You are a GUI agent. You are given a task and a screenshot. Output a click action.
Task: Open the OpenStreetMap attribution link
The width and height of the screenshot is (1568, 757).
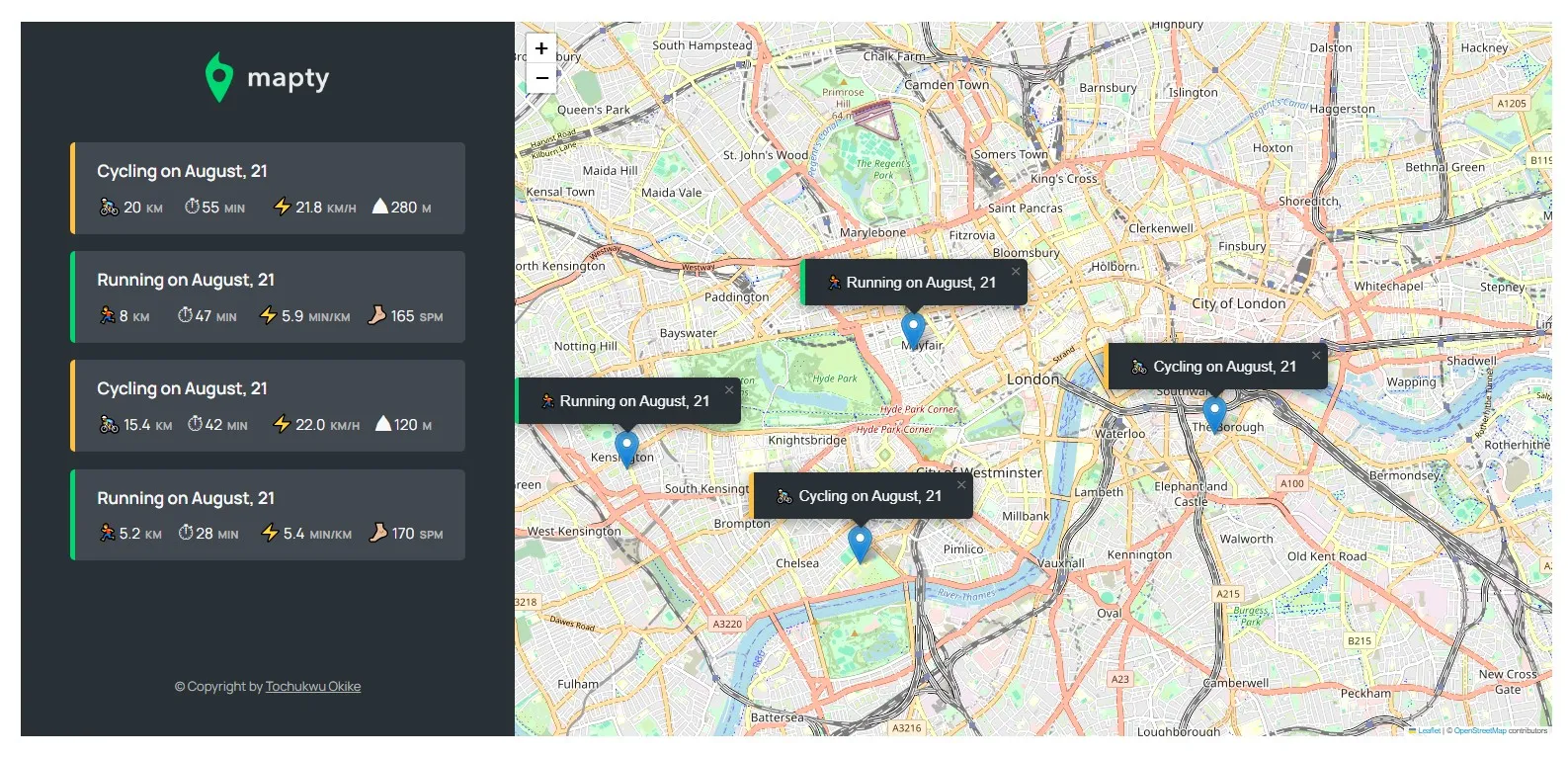point(1479,731)
